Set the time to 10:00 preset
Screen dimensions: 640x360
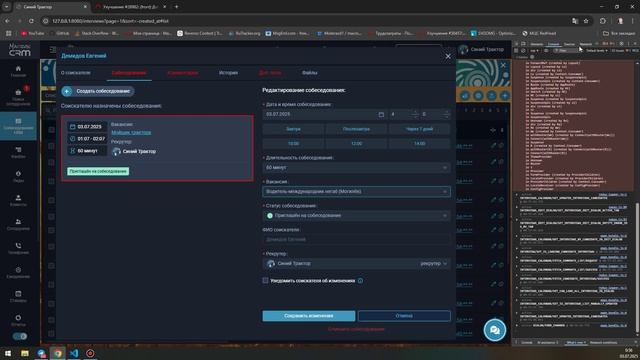tap(293, 144)
